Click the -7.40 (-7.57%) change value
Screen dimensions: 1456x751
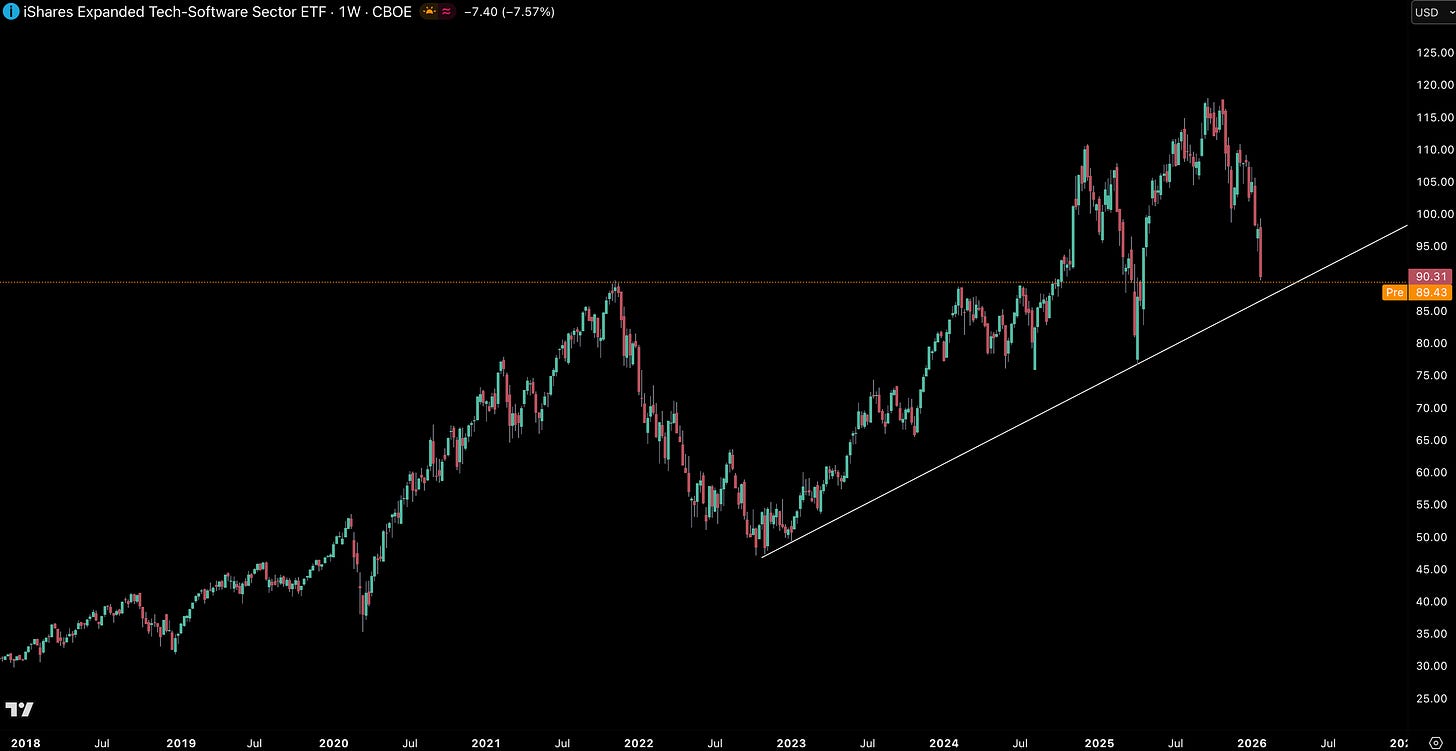point(509,12)
